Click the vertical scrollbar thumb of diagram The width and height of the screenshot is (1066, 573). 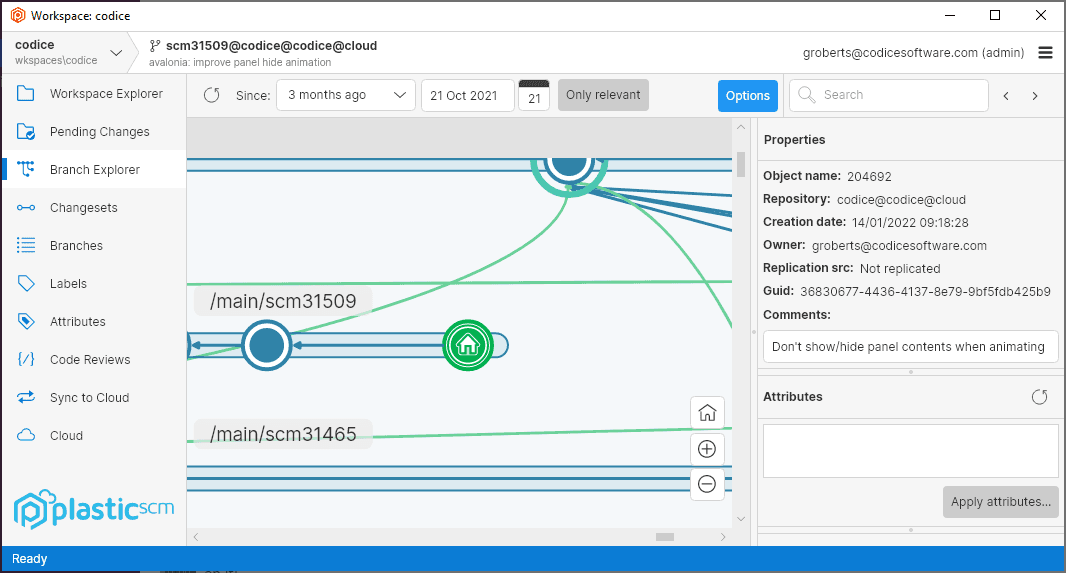741,164
